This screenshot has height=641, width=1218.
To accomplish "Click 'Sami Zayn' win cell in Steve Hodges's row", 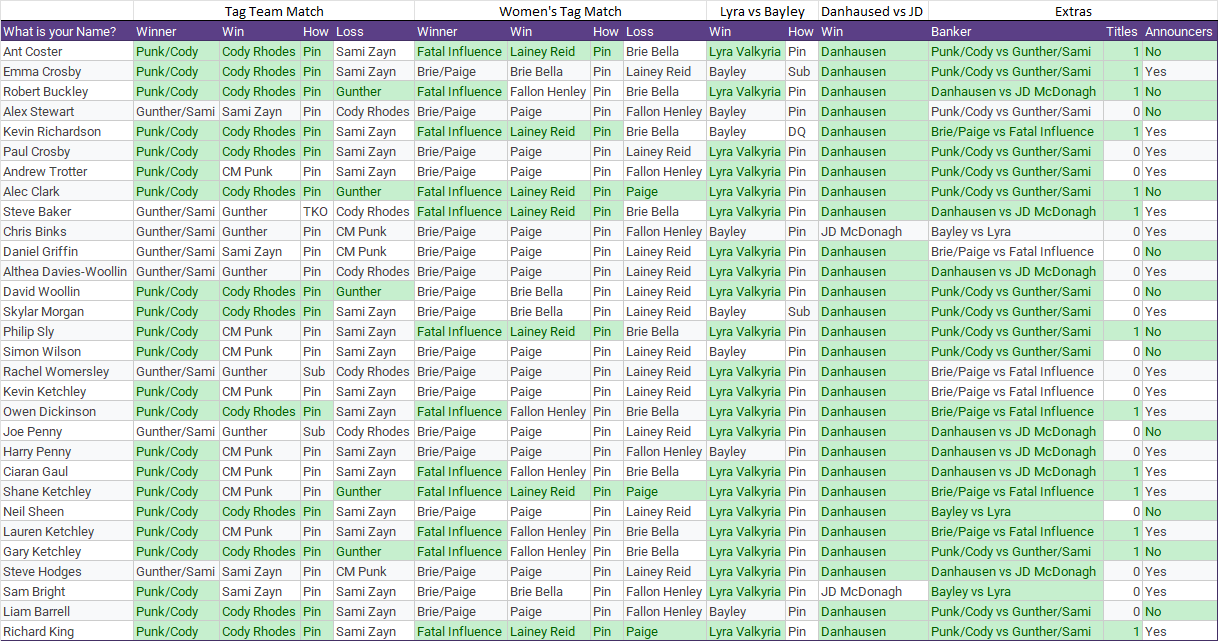I will (x=259, y=571).
